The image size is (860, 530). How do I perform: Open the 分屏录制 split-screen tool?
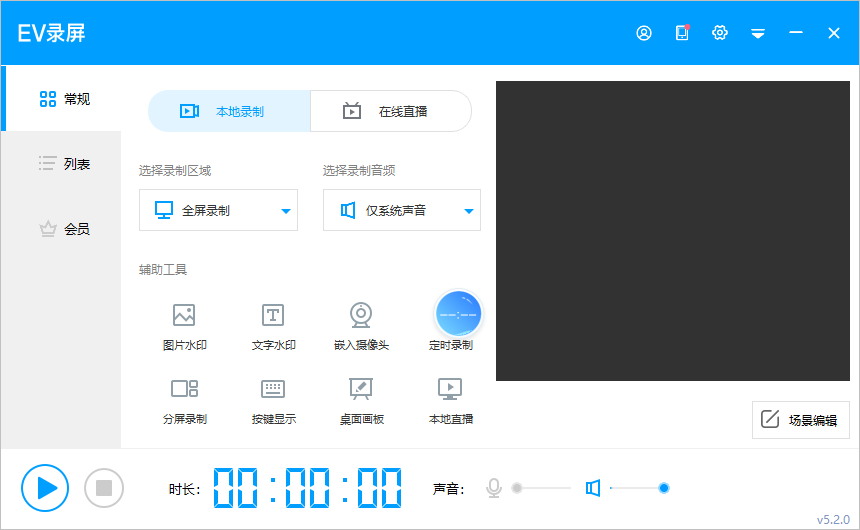(184, 401)
